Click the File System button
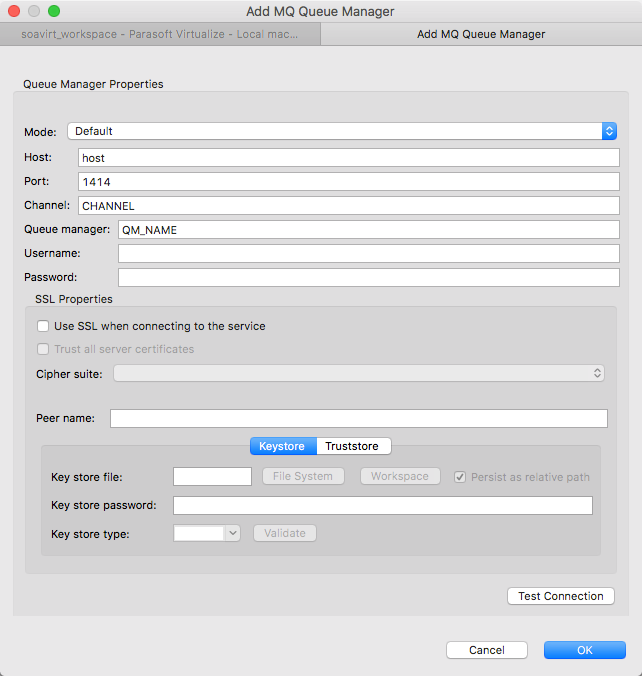 (x=303, y=476)
